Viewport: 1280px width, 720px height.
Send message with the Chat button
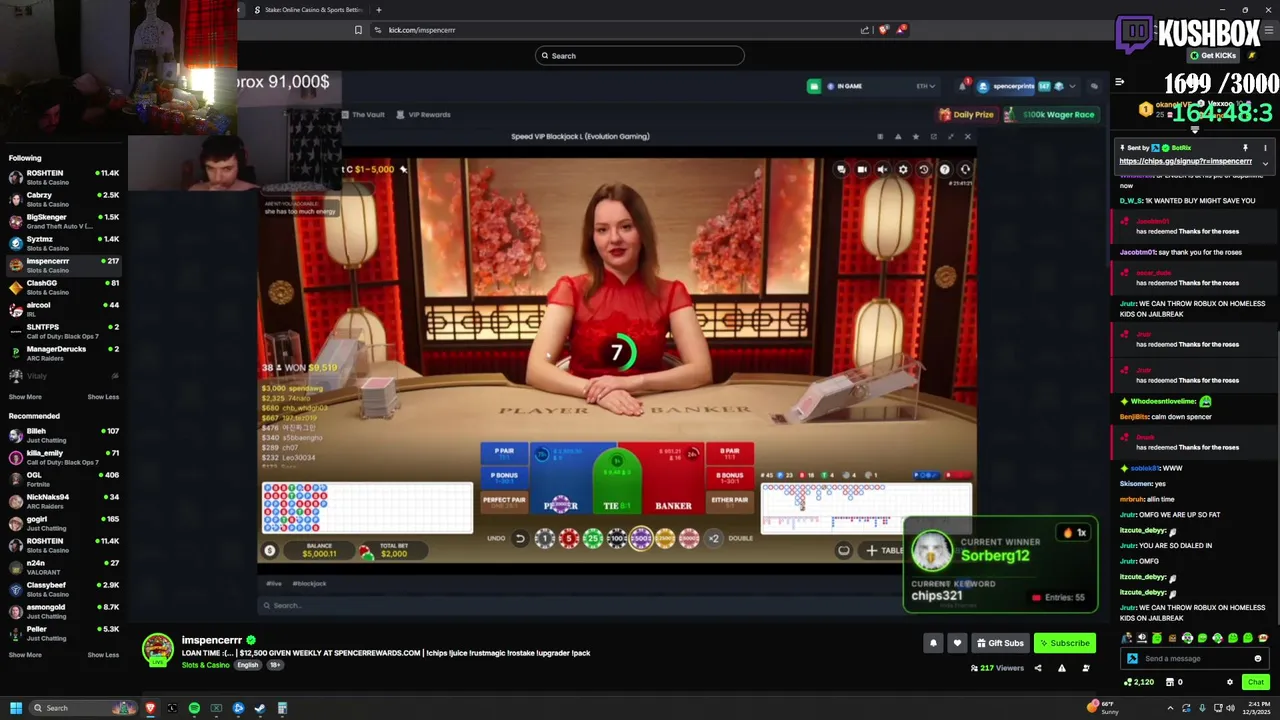click(x=1256, y=682)
